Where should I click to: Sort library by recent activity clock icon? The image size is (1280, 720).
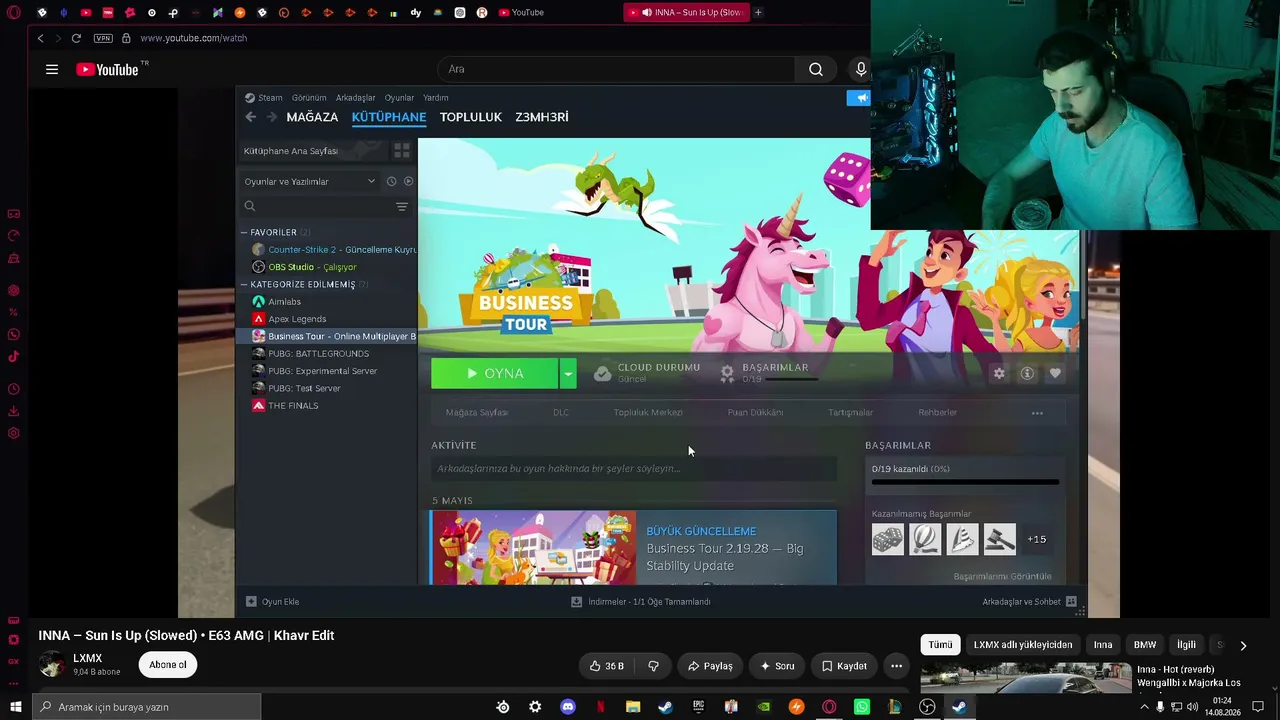392,181
